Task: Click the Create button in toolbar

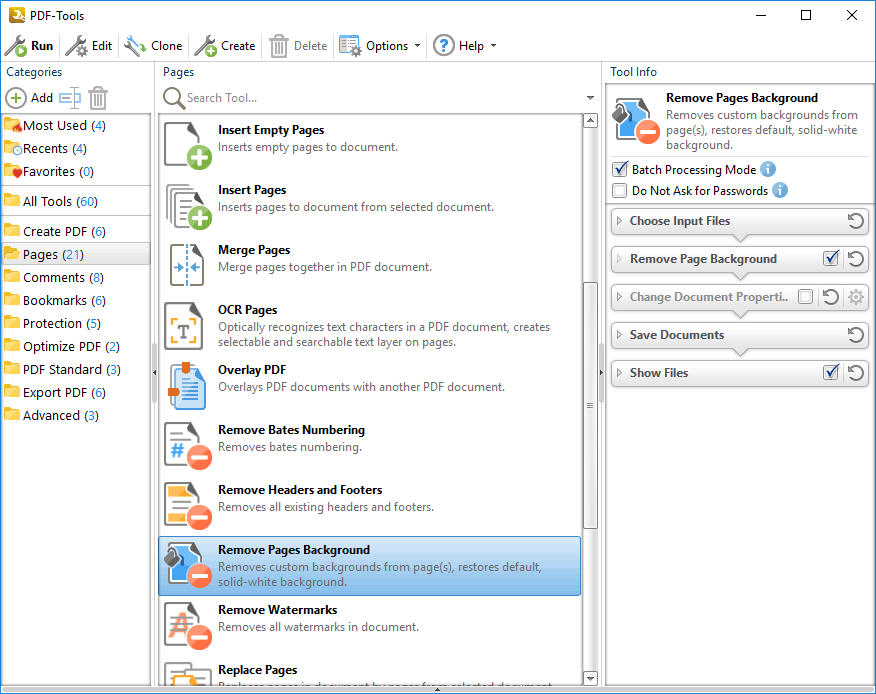Action: click(x=225, y=46)
